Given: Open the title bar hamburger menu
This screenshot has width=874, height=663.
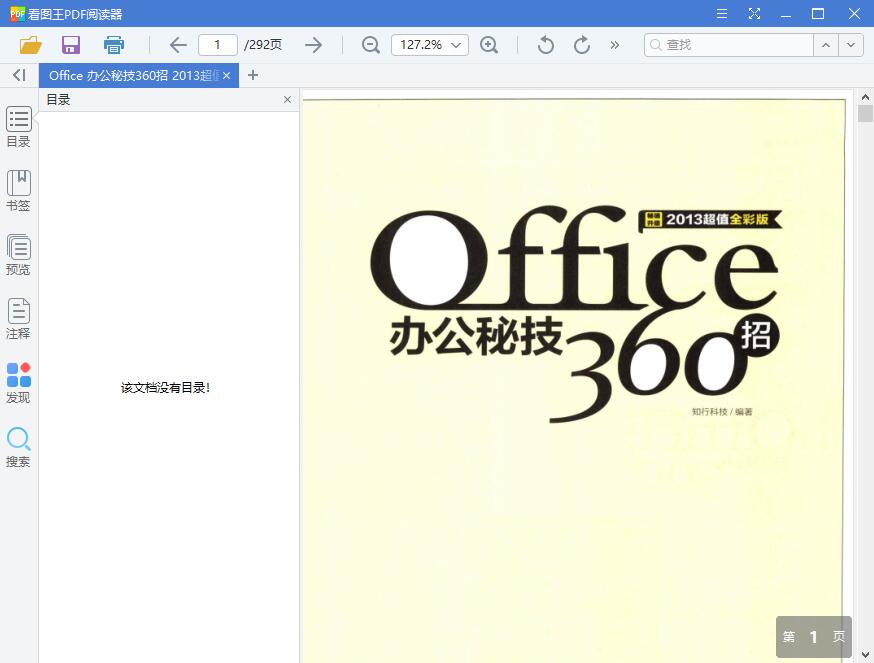Looking at the screenshot, I should [722, 13].
